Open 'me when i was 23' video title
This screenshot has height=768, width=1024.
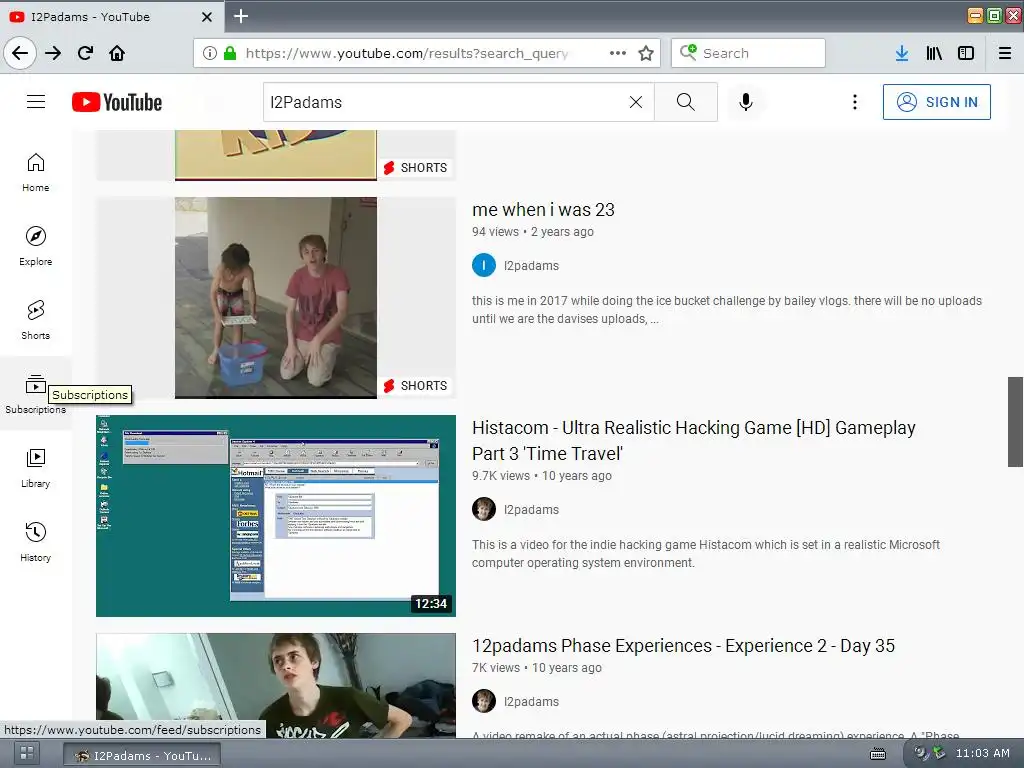coord(543,210)
